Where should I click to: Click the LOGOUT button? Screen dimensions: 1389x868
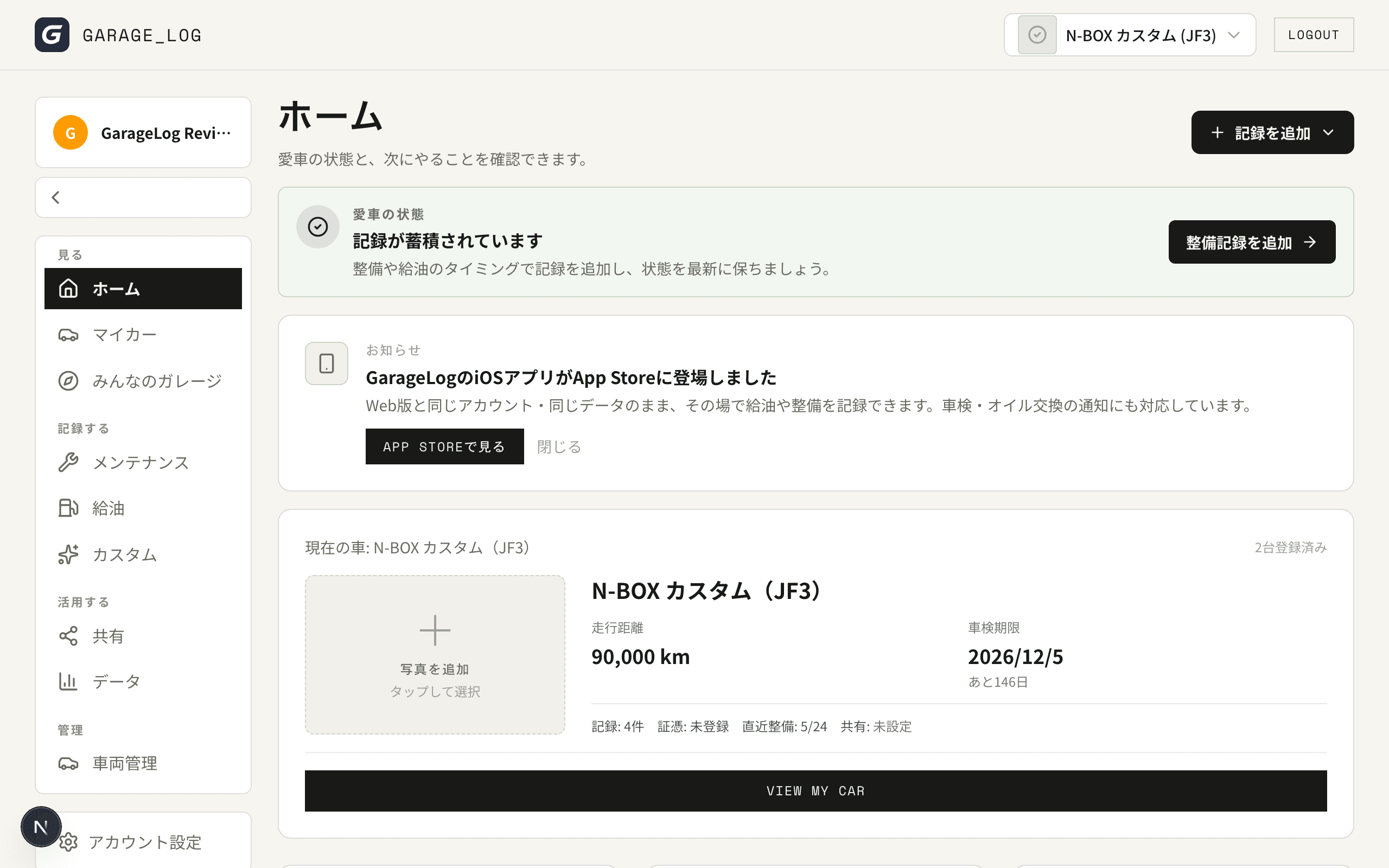click(1313, 34)
